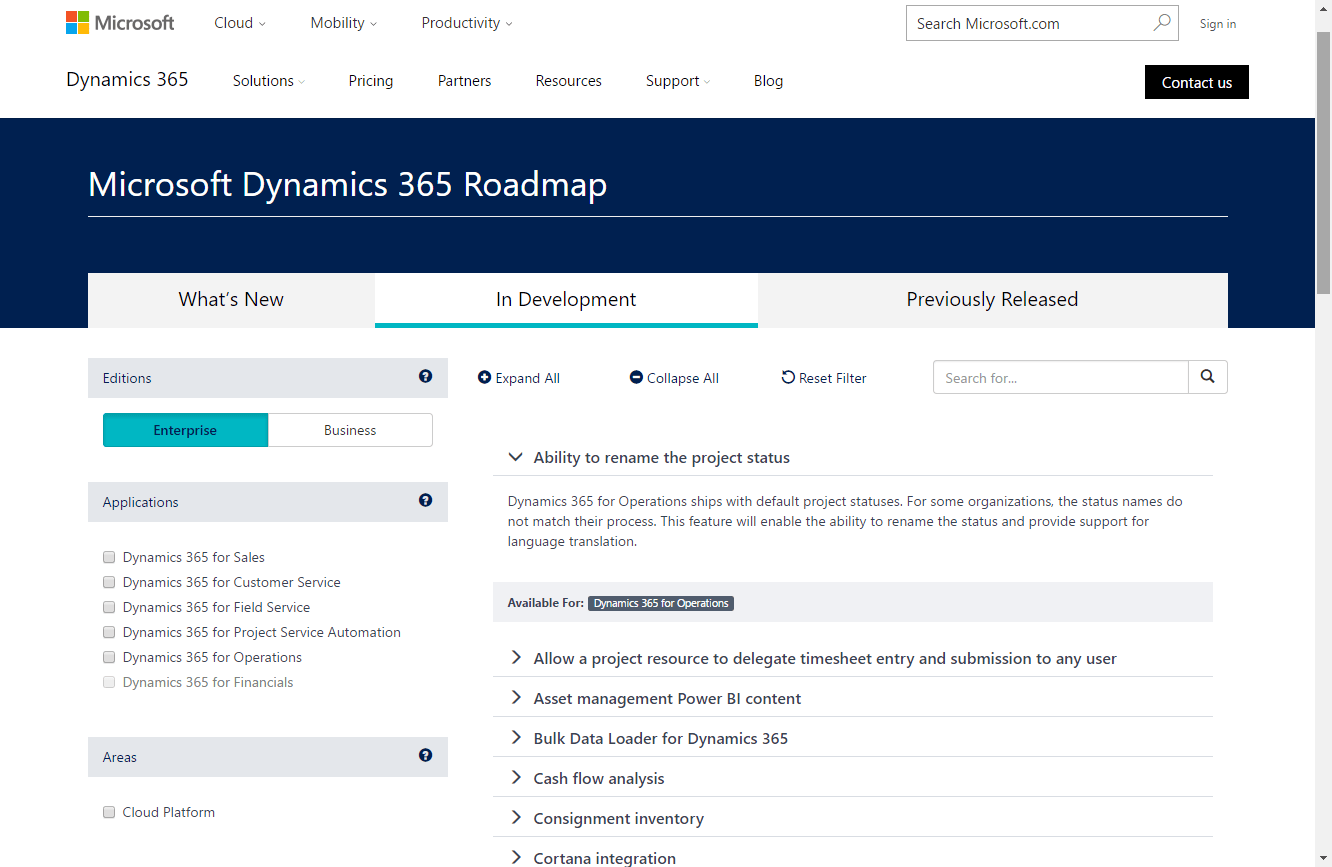The image size is (1332, 867).
Task: Enable the Cloud Platform area filter
Action: 109,812
